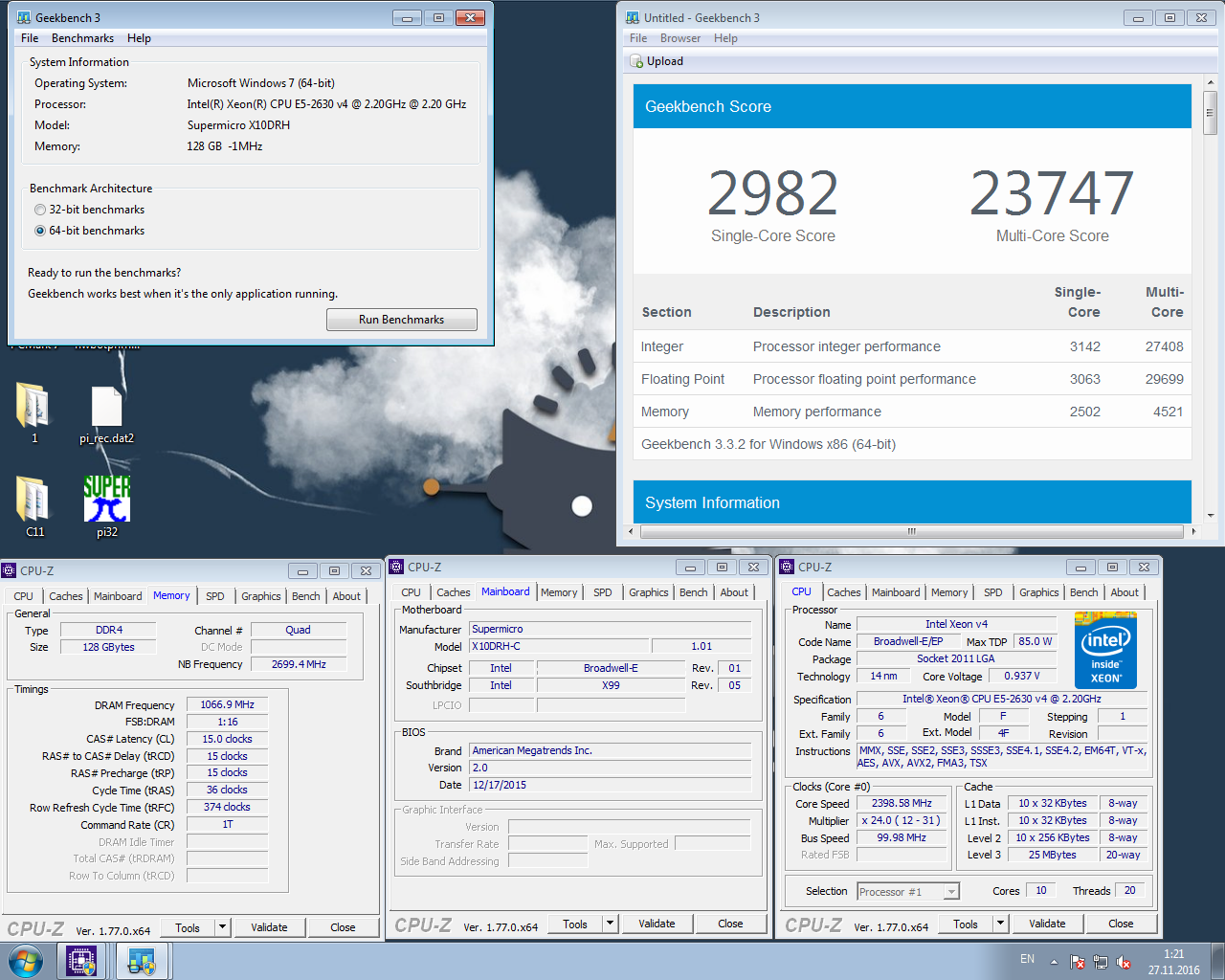Click the Manufacturer Supermicro field
Screen dimensions: 1225x980
[x=610, y=629]
